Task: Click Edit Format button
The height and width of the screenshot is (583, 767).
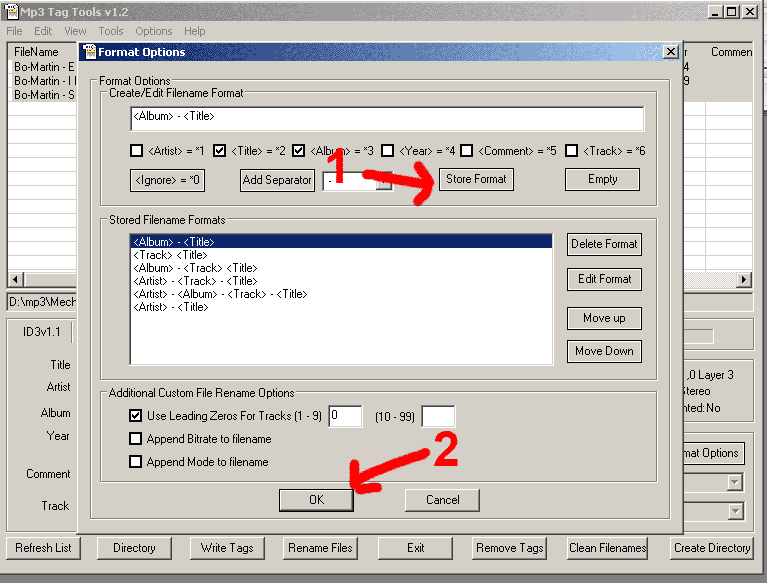Action: 604,279
